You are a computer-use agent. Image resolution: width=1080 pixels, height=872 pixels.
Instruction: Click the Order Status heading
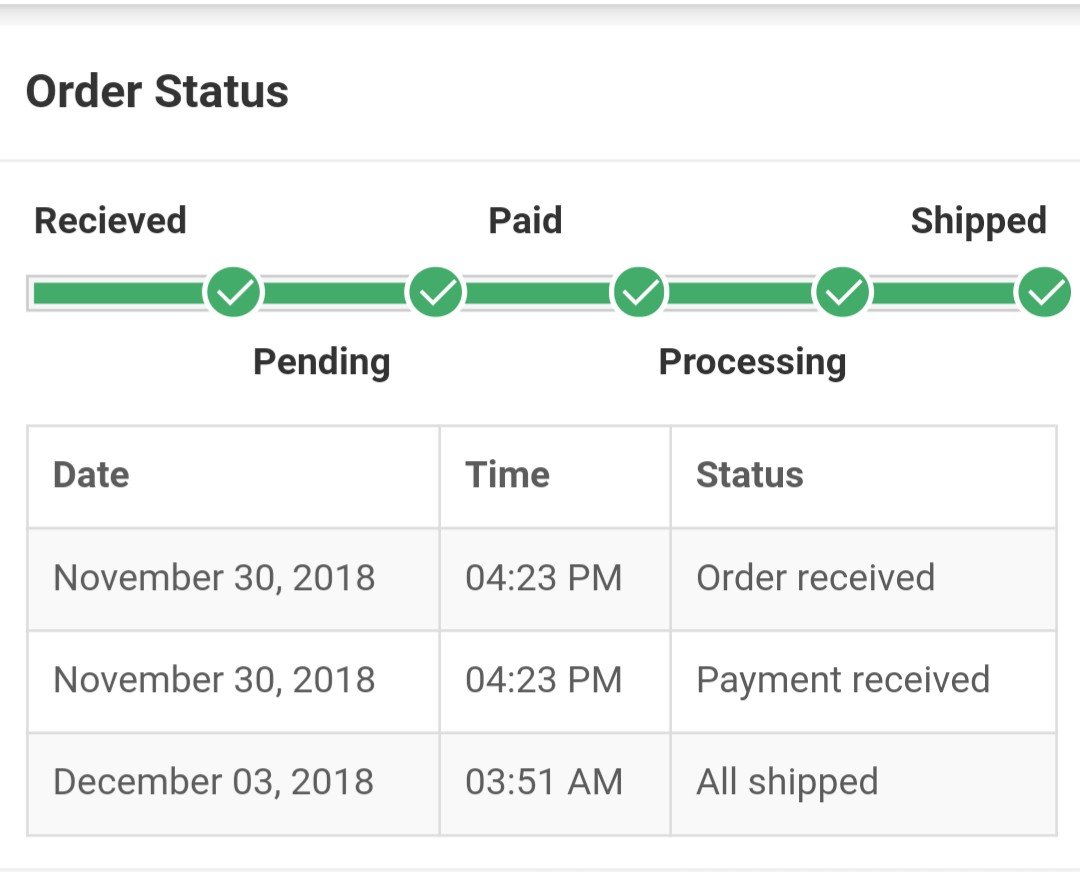(x=157, y=92)
